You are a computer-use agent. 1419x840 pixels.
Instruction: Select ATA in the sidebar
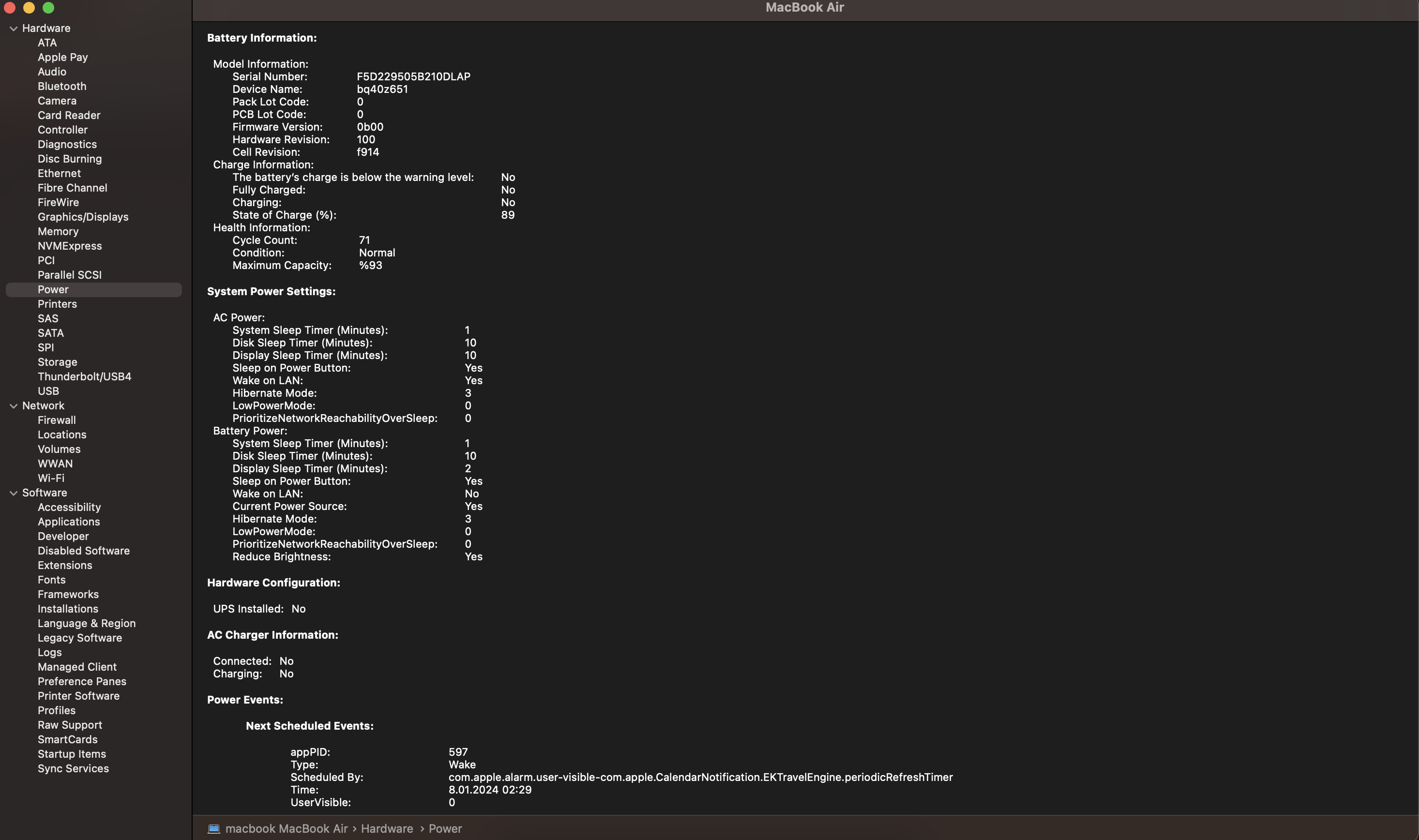point(47,43)
